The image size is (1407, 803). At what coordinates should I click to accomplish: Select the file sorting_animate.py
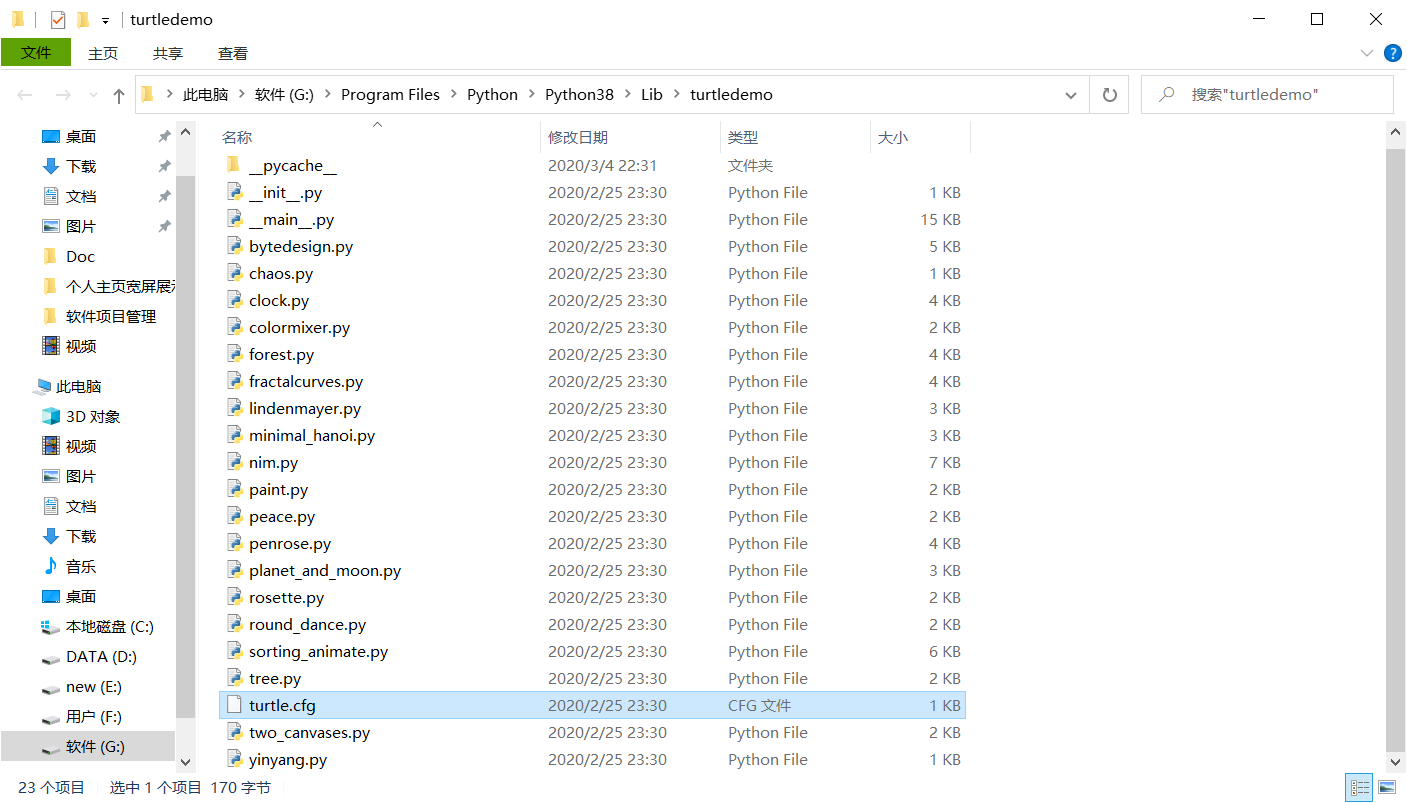coord(318,651)
